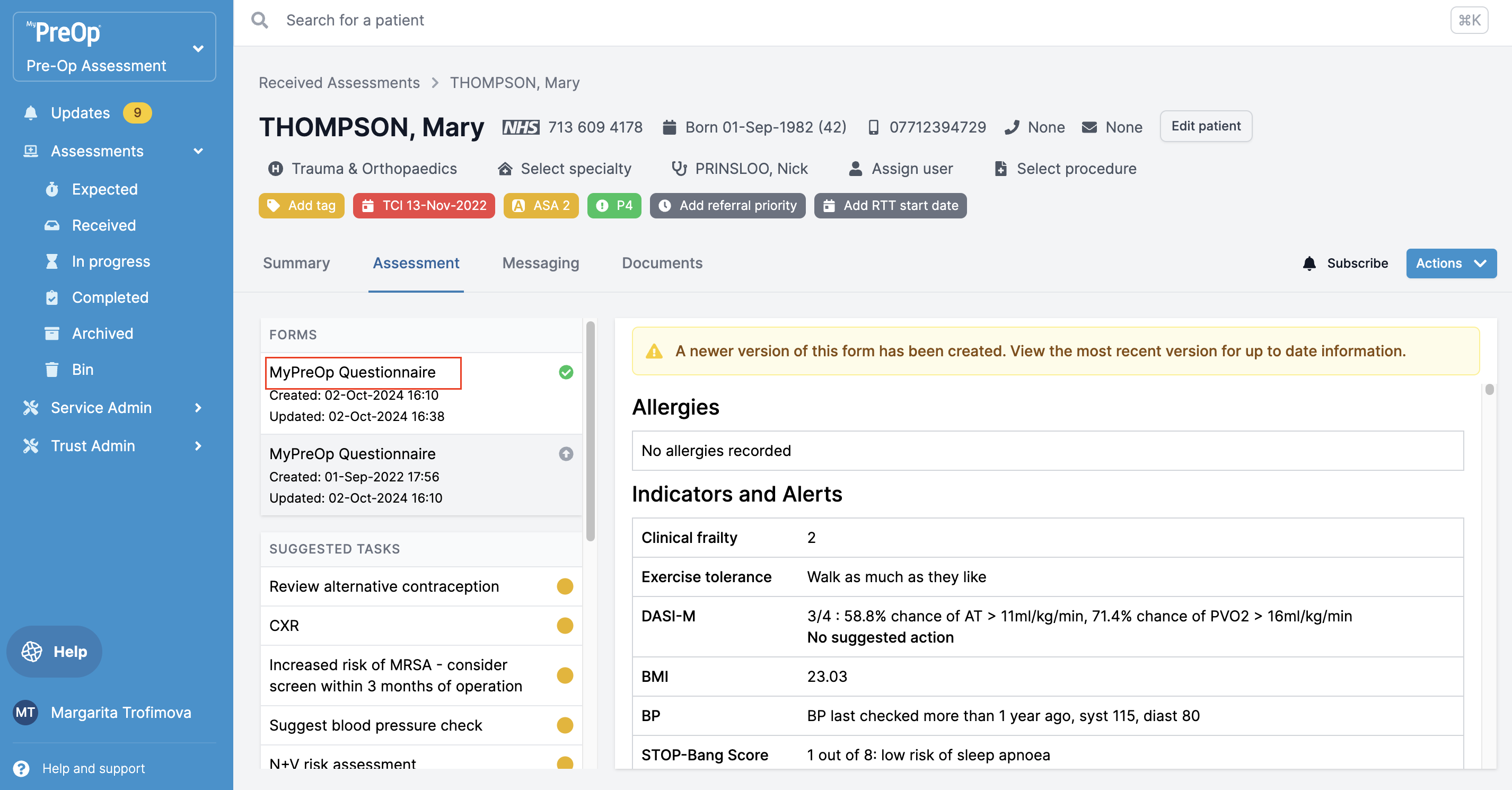Click the yellow warning triangle icon
The height and width of the screenshot is (790, 1512).
653,351
